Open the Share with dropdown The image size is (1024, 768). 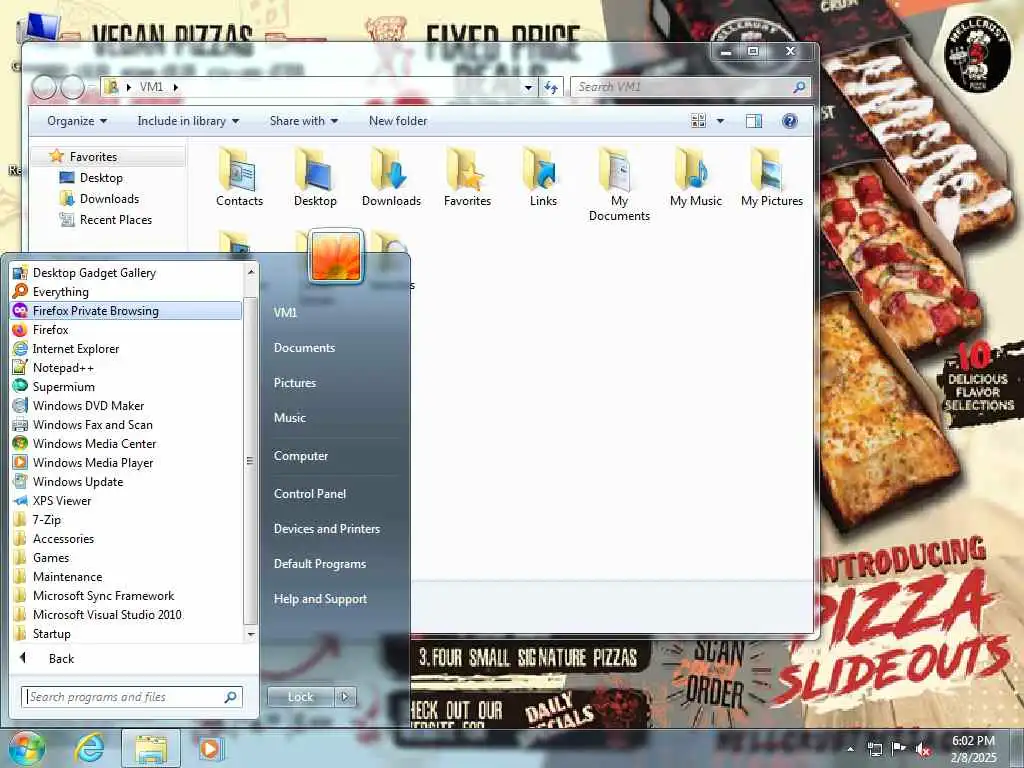tap(304, 121)
